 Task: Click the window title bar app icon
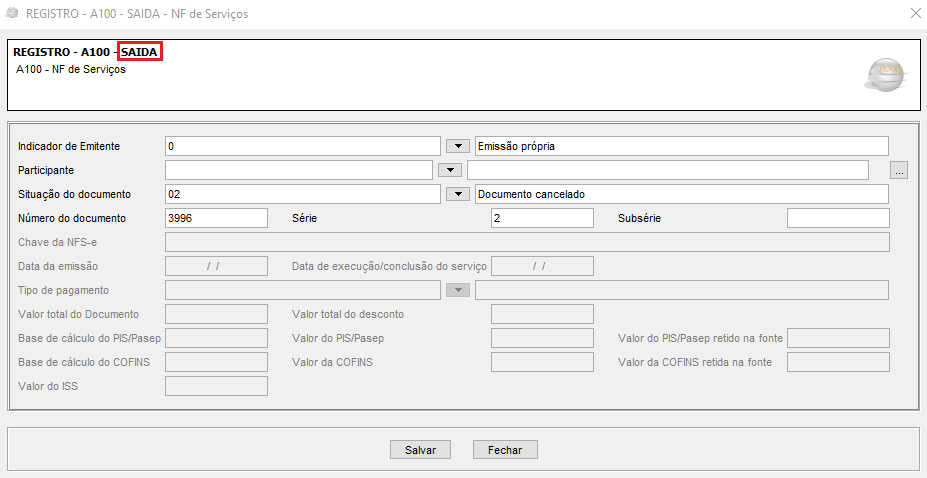click(12, 14)
